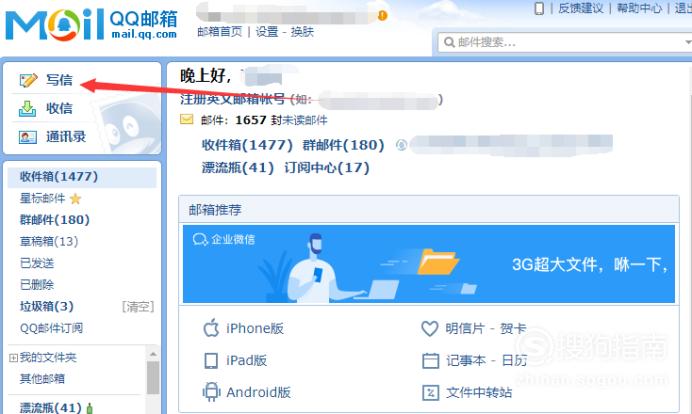
Task: Click the star icon beside 星标邮件
Action: [75, 199]
